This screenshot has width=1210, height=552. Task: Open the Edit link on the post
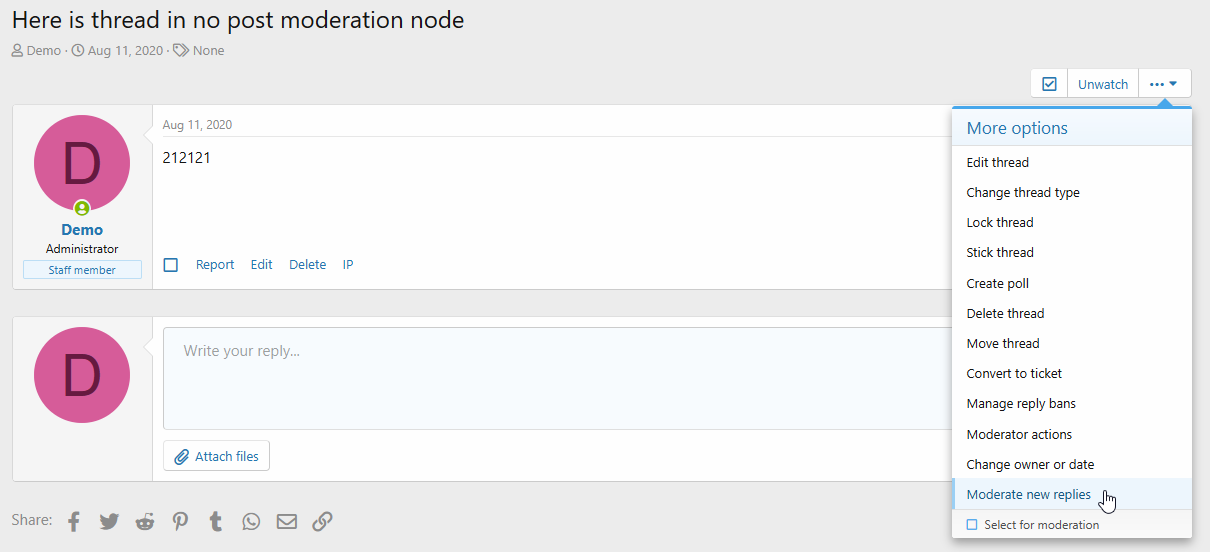[x=262, y=265]
